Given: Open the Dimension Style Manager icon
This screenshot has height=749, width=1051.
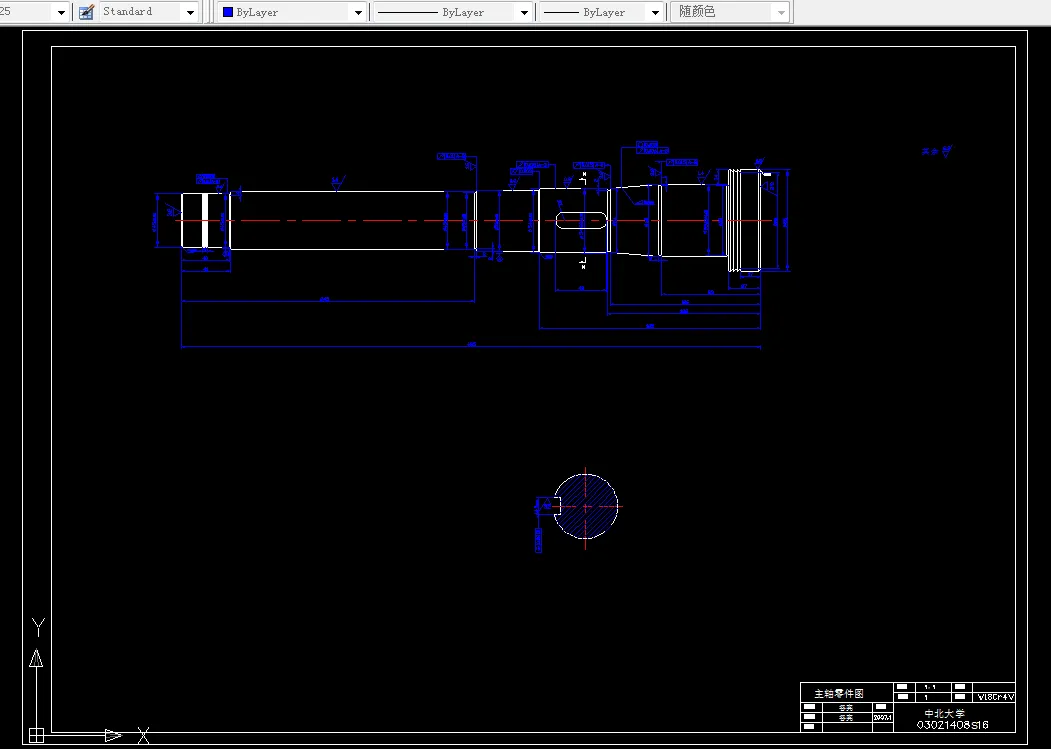Looking at the screenshot, I should [86, 12].
